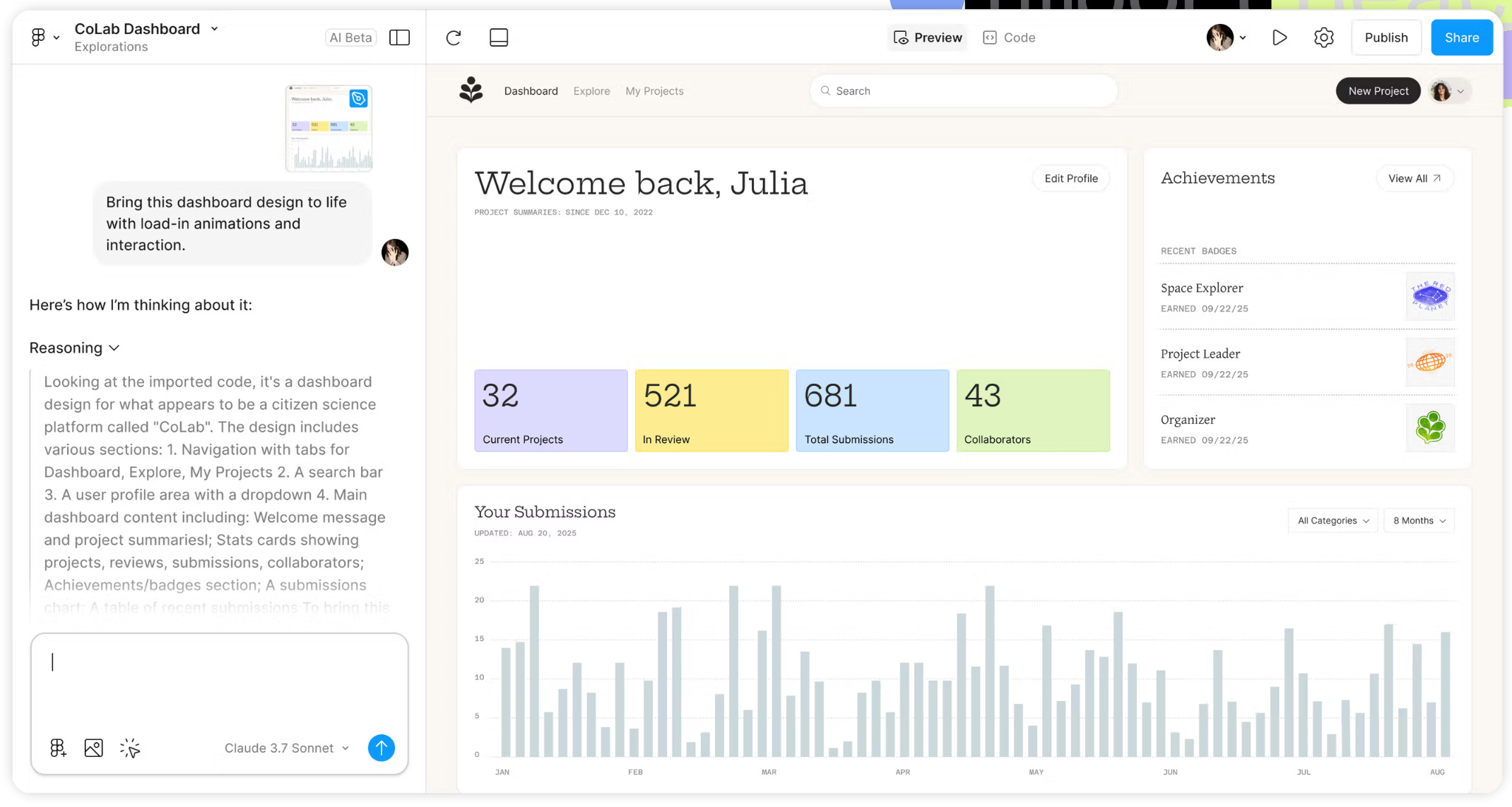
Task: Open the My Projects tab
Action: pyautogui.click(x=654, y=91)
